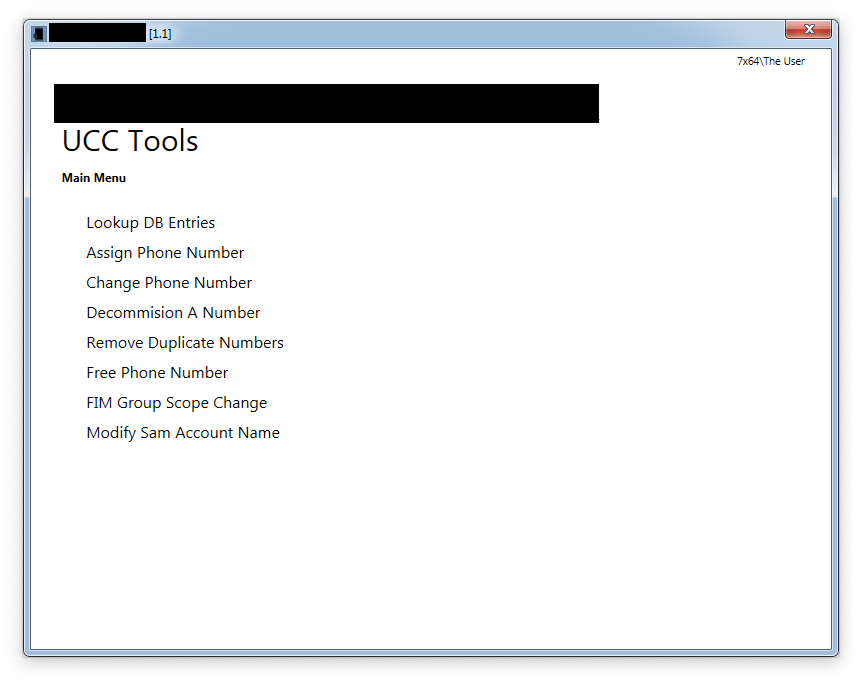Viewport: 862px width, 684px height.
Task: Click the bold Main Menu label
Action: click(x=94, y=178)
